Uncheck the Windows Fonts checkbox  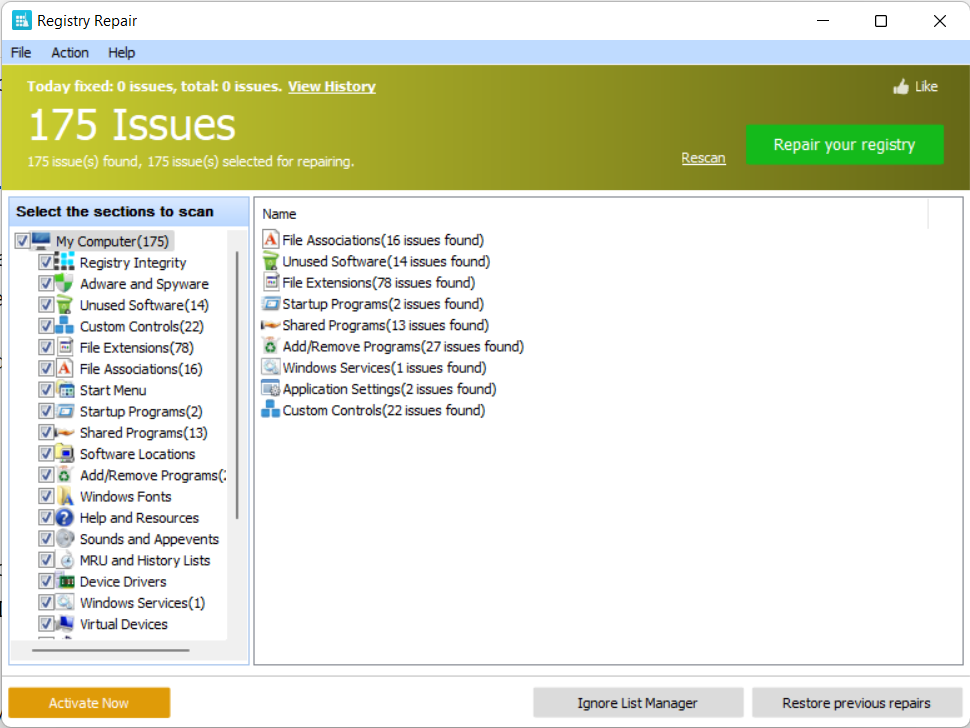pos(46,496)
